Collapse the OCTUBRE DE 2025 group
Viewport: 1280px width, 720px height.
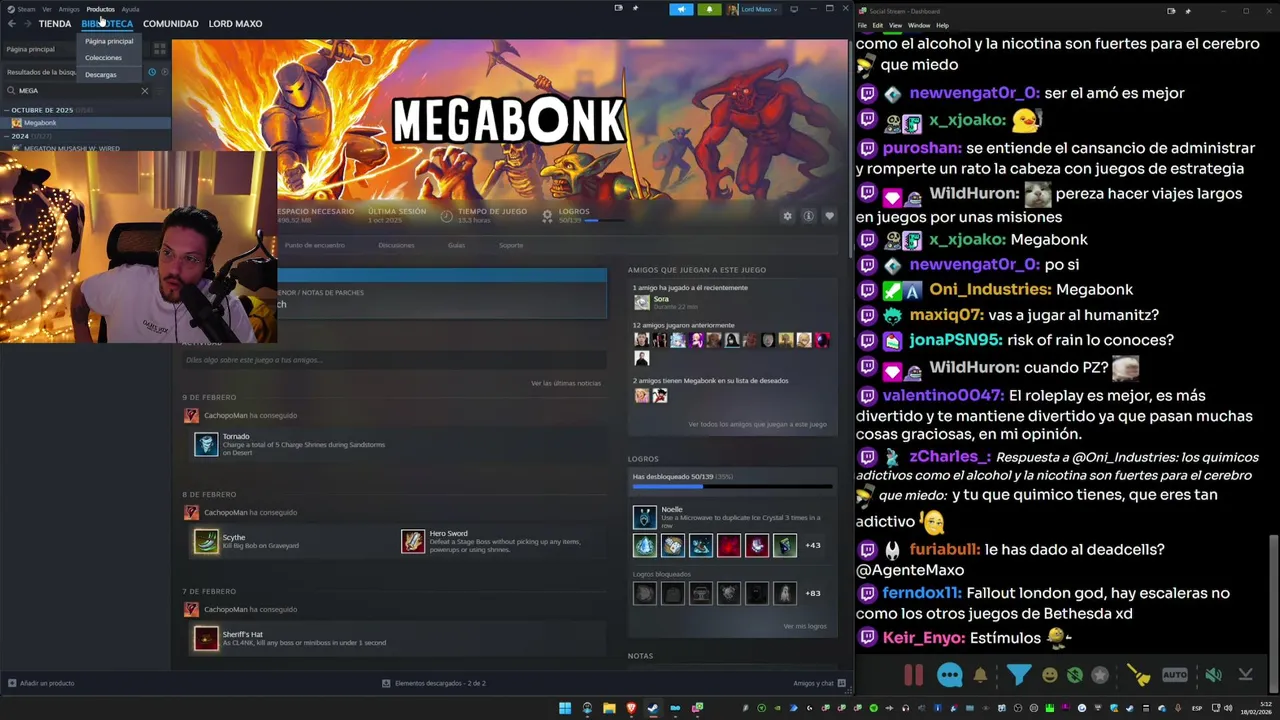click(x=8, y=110)
